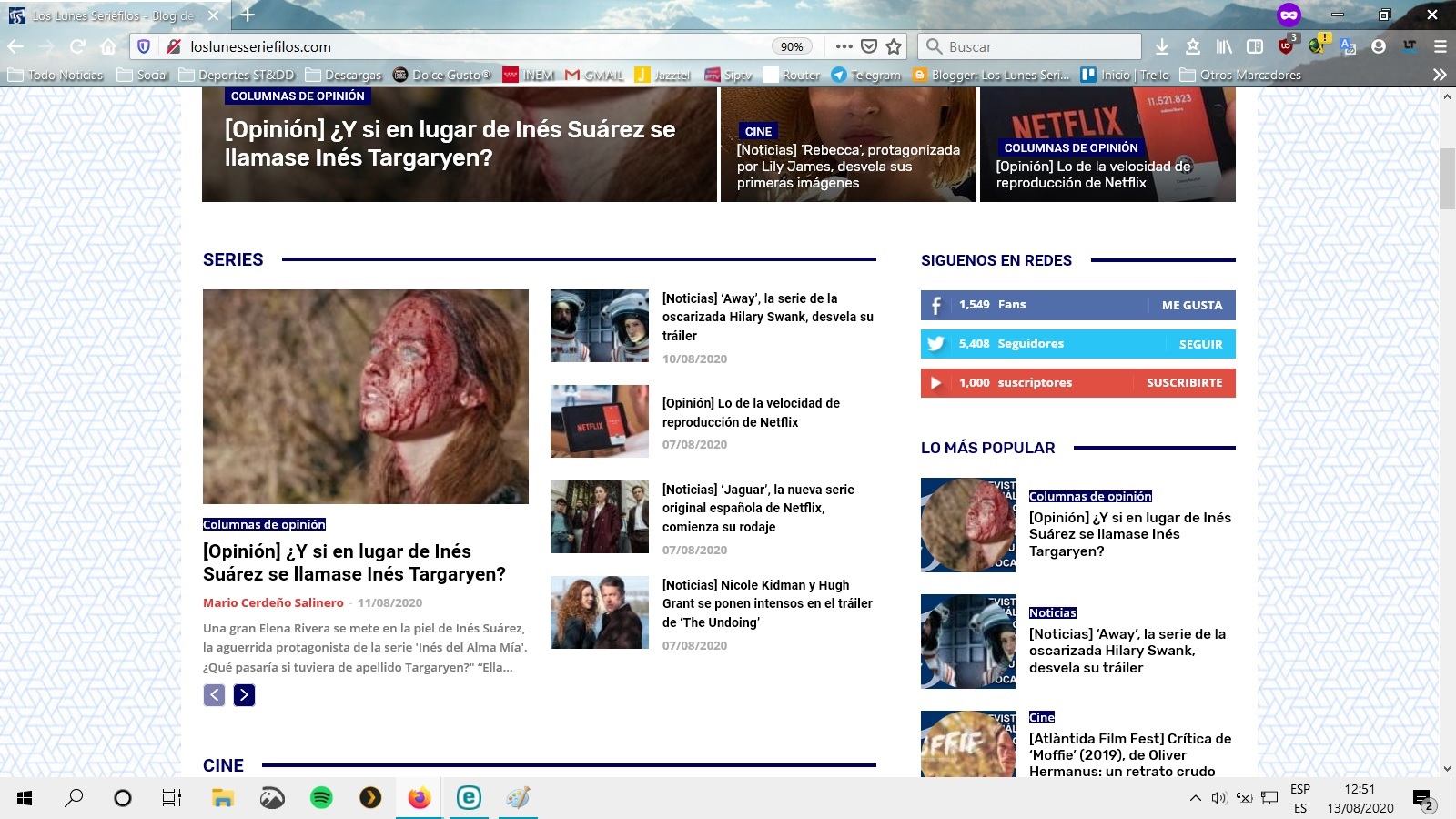This screenshot has width=1456, height=819.
Task: Click Columnas de opinión tag under Series image
Action: point(264,524)
